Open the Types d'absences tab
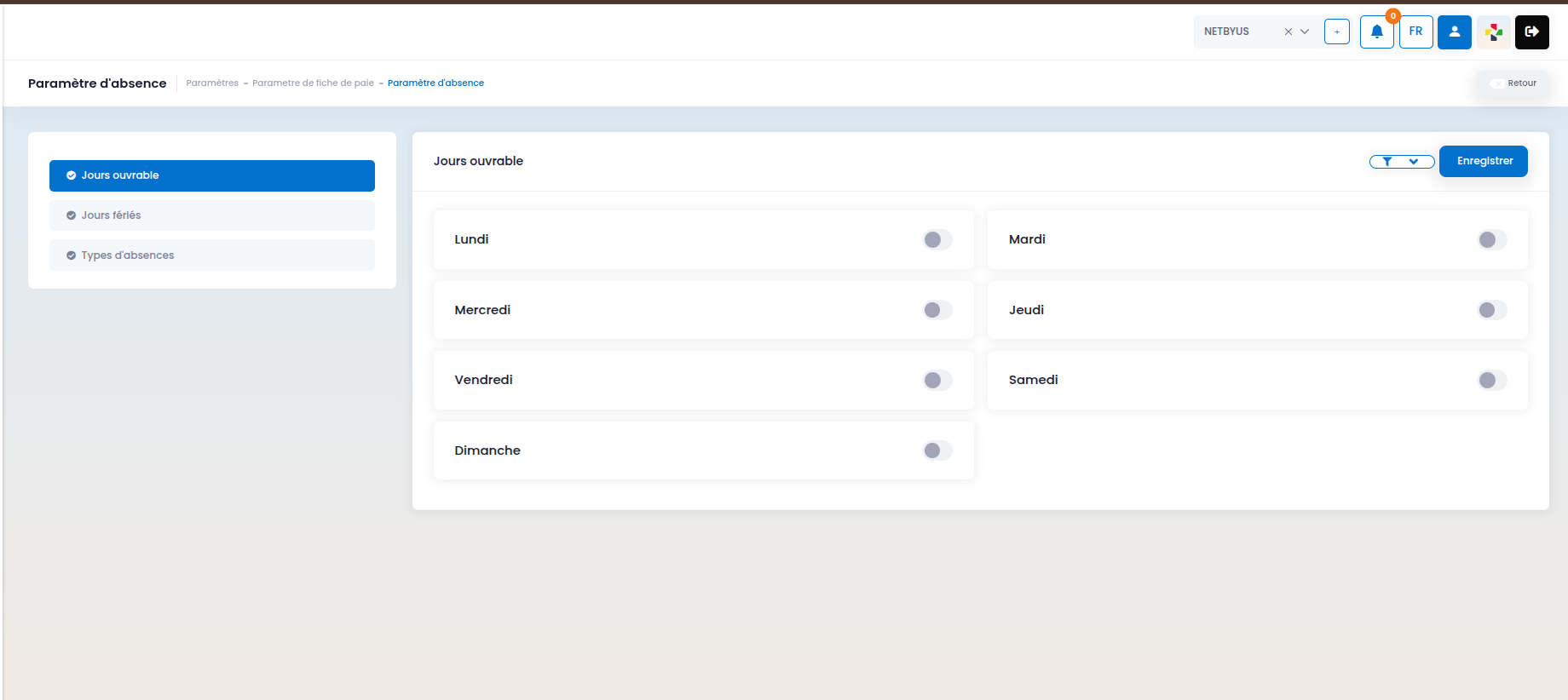 (x=212, y=255)
